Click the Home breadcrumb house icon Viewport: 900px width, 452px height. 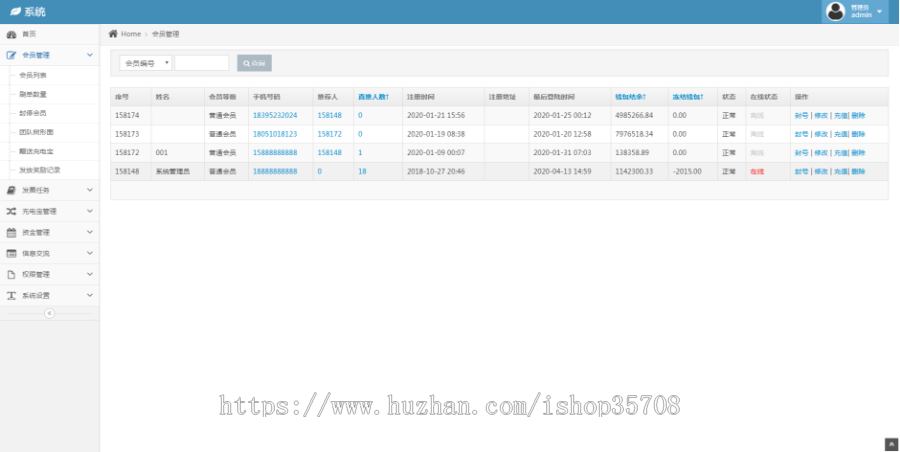(x=113, y=34)
